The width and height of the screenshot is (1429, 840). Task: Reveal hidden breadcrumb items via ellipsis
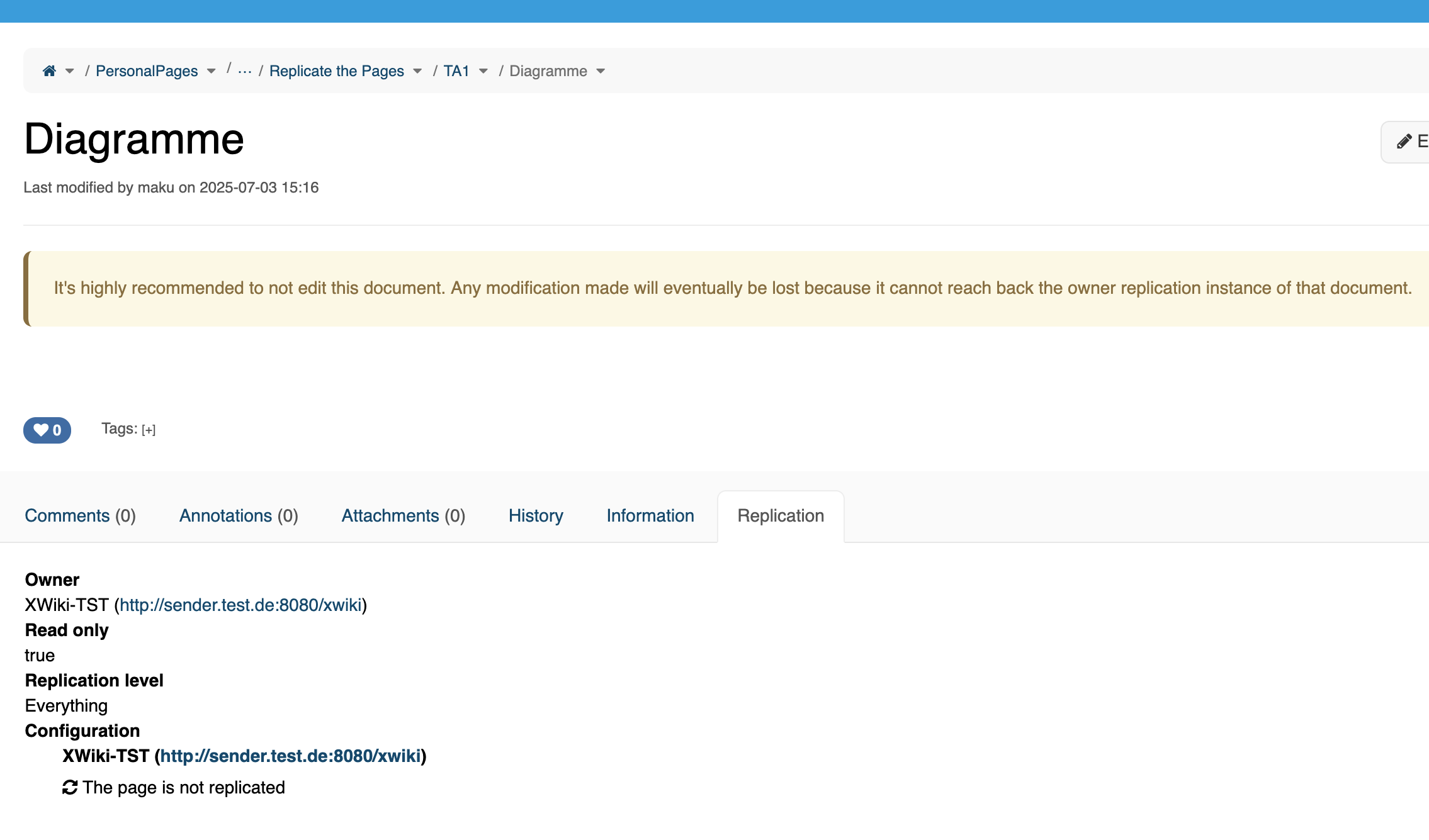(244, 70)
